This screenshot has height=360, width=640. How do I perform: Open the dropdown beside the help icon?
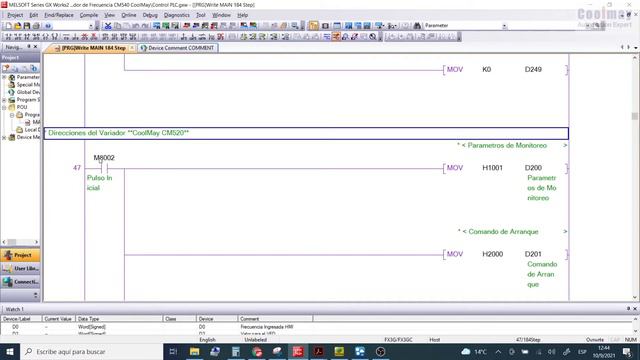coord(91,26)
